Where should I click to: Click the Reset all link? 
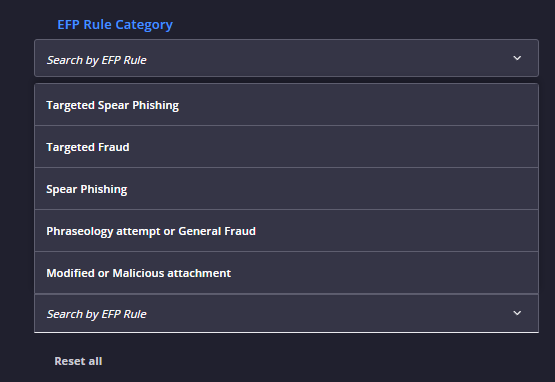[x=78, y=361]
